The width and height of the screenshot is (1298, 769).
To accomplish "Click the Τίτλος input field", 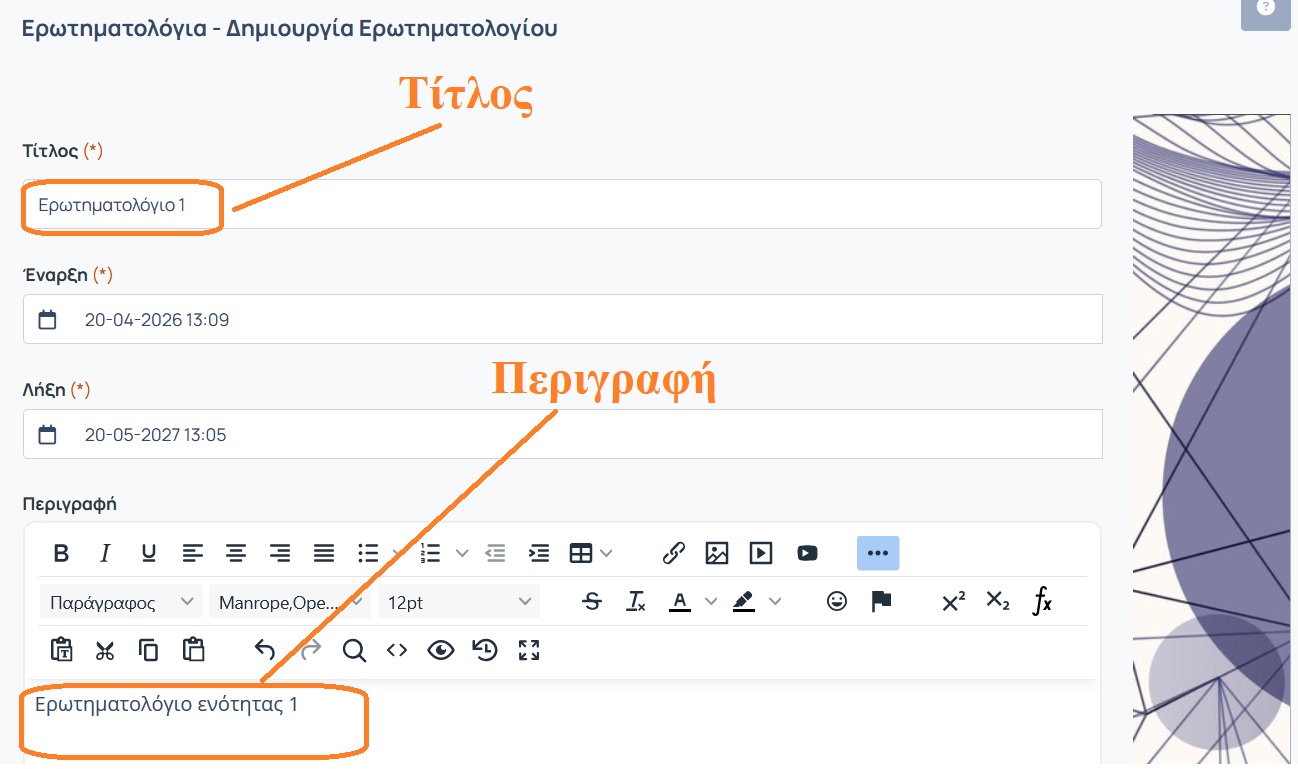I will click(640, 205).
